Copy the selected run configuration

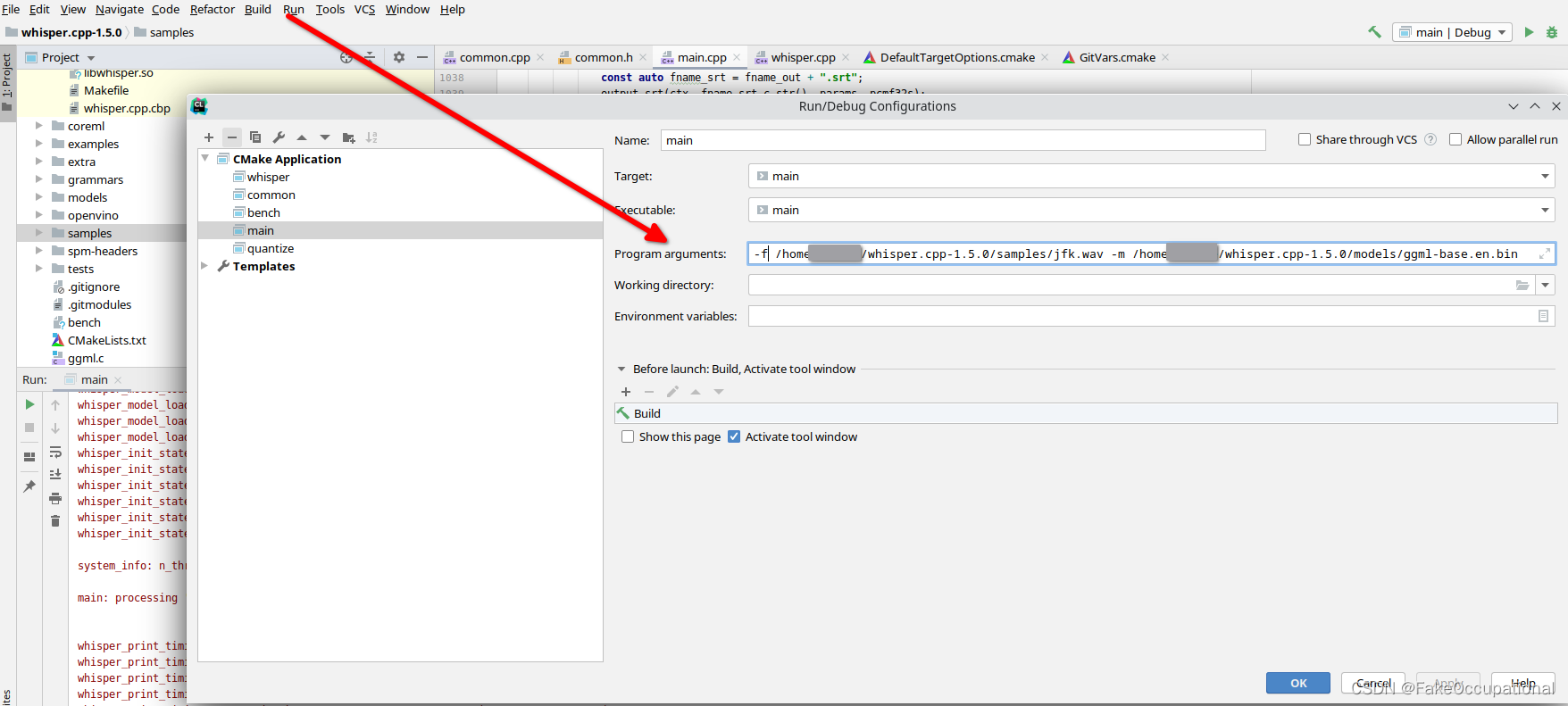coord(255,137)
